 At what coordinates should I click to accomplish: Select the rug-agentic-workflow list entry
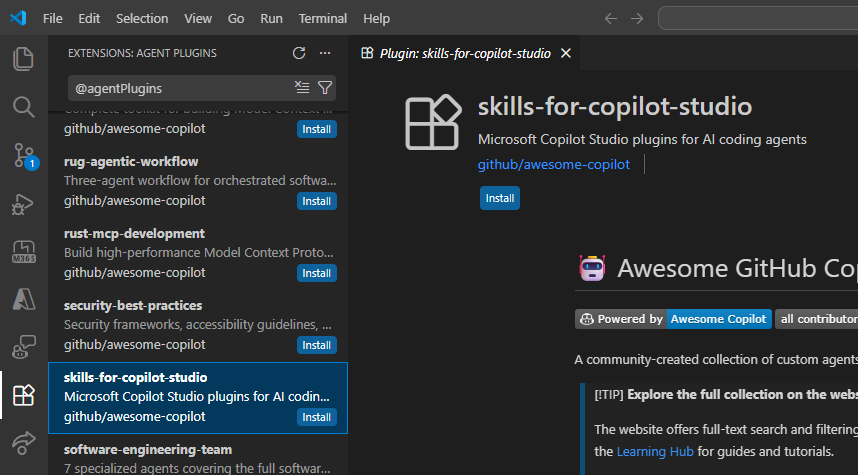(198, 182)
